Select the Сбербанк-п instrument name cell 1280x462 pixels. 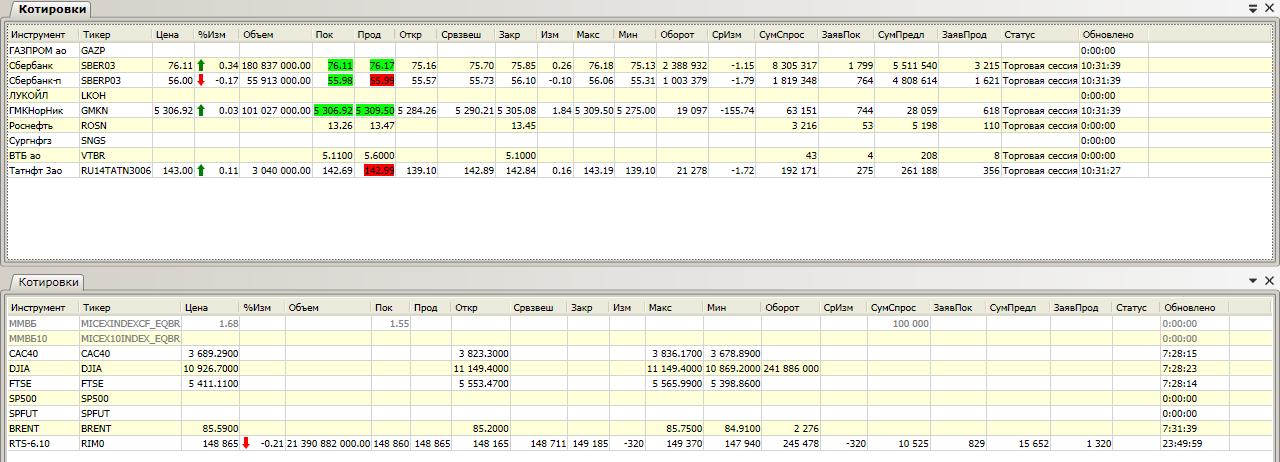43,80
